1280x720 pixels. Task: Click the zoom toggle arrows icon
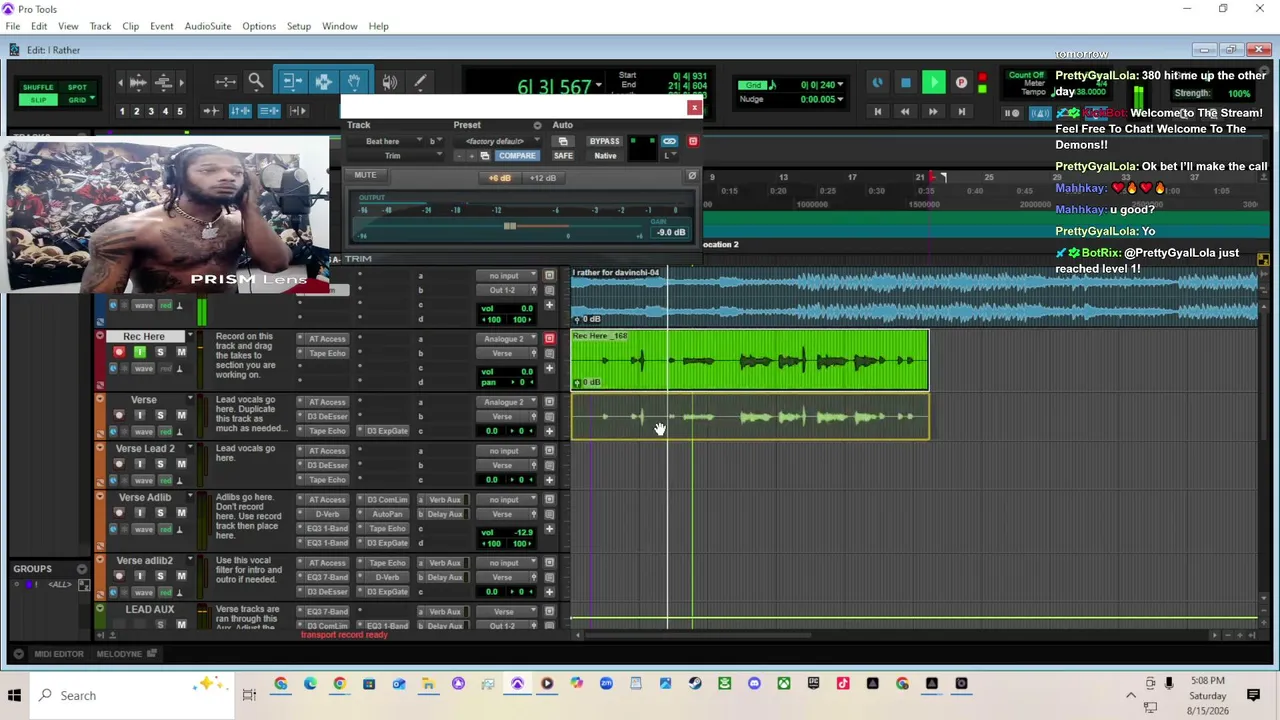[x=225, y=82]
